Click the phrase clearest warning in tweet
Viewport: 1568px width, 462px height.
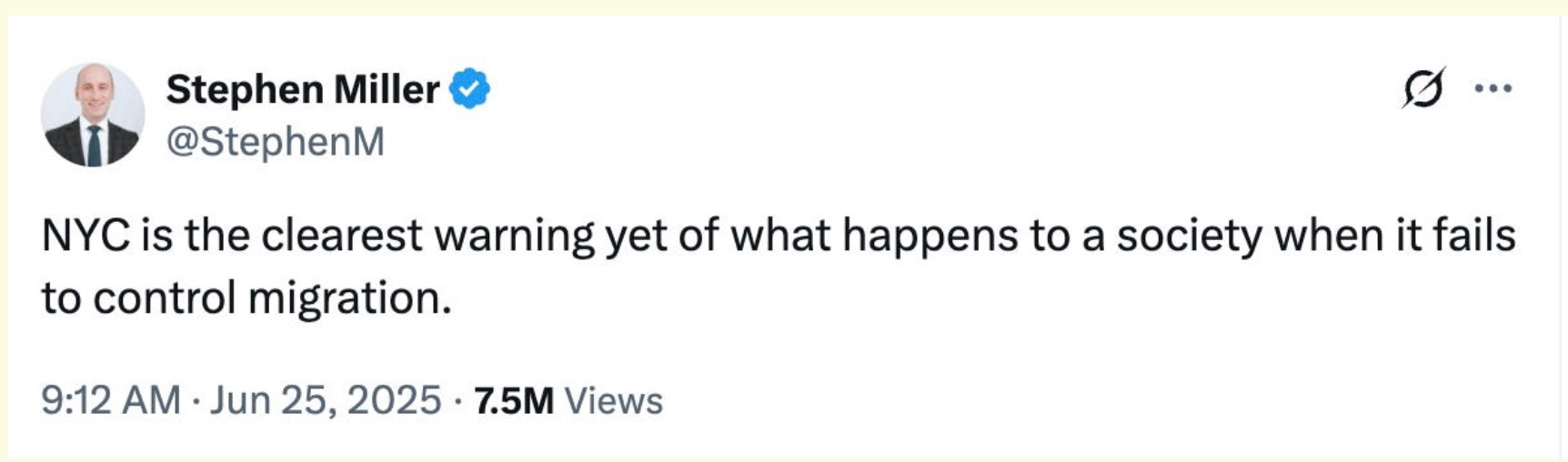[427, 236]
